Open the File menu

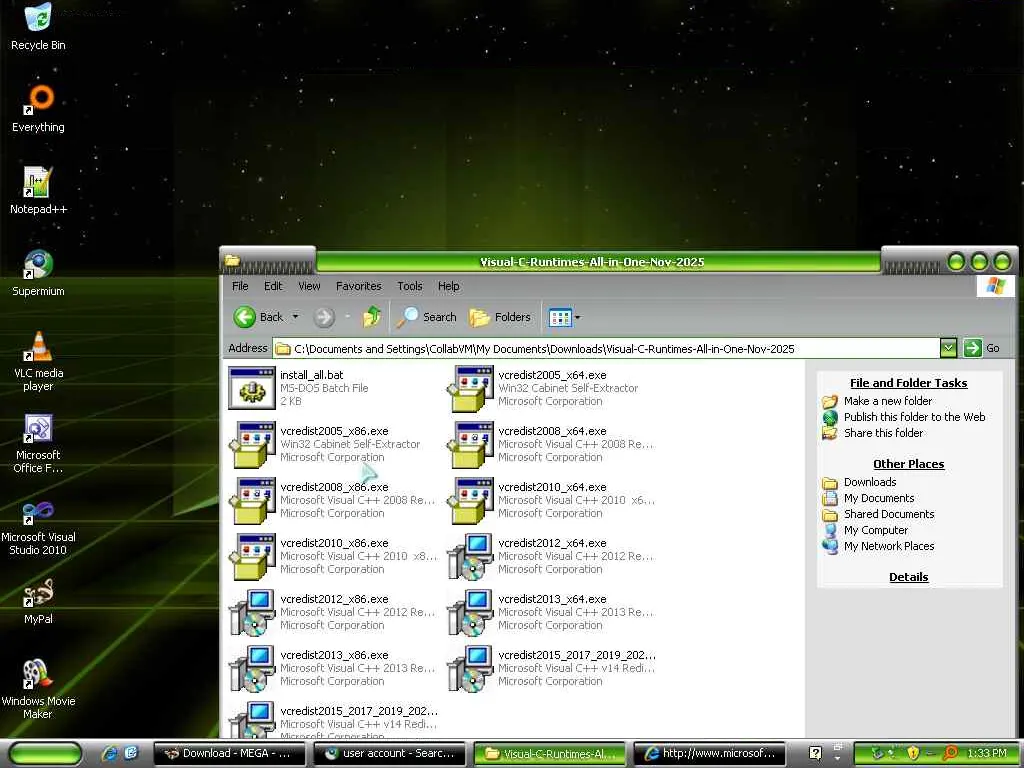[240, 286]
